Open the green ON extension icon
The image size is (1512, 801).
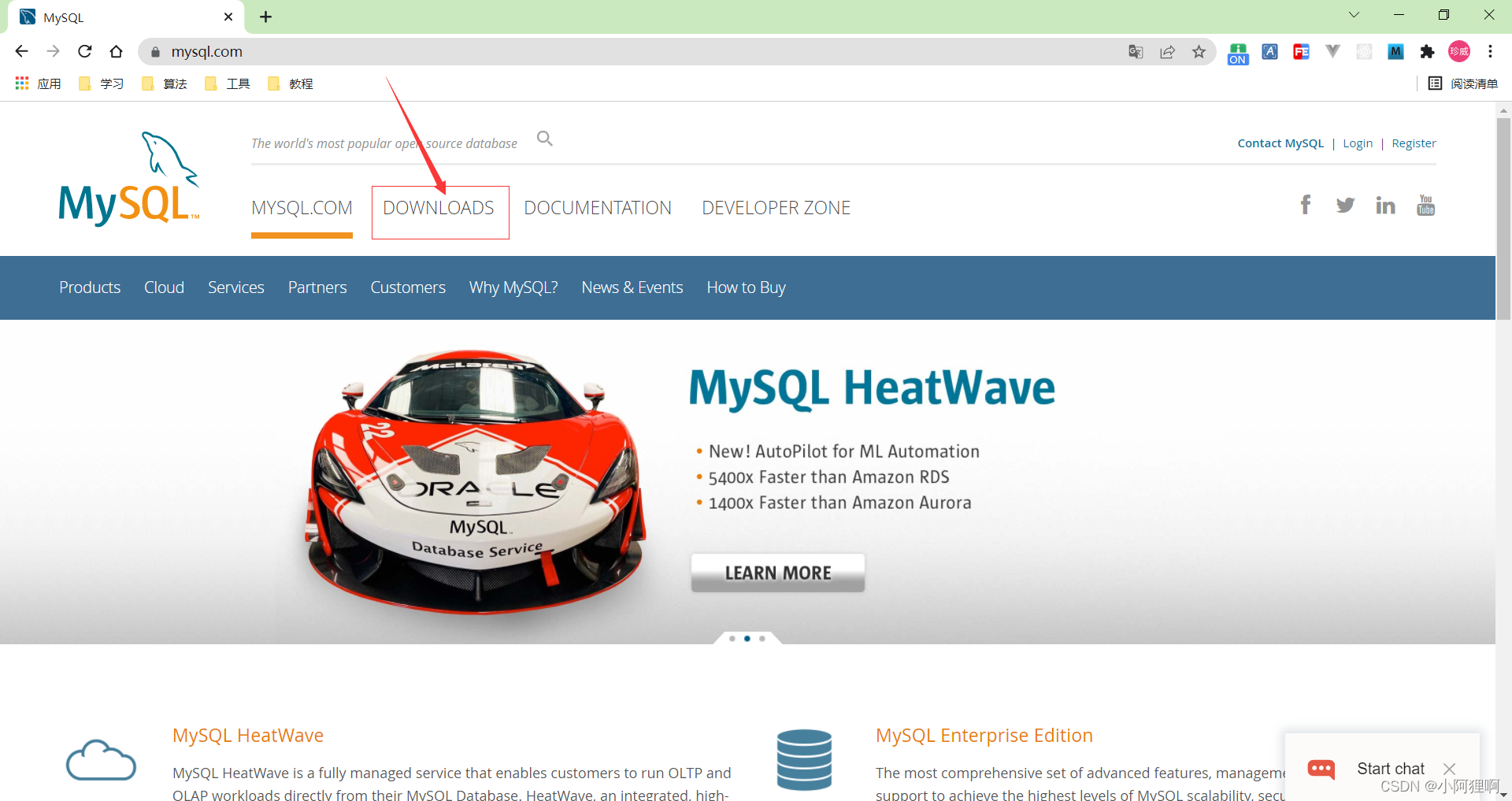coord(1238,53)
